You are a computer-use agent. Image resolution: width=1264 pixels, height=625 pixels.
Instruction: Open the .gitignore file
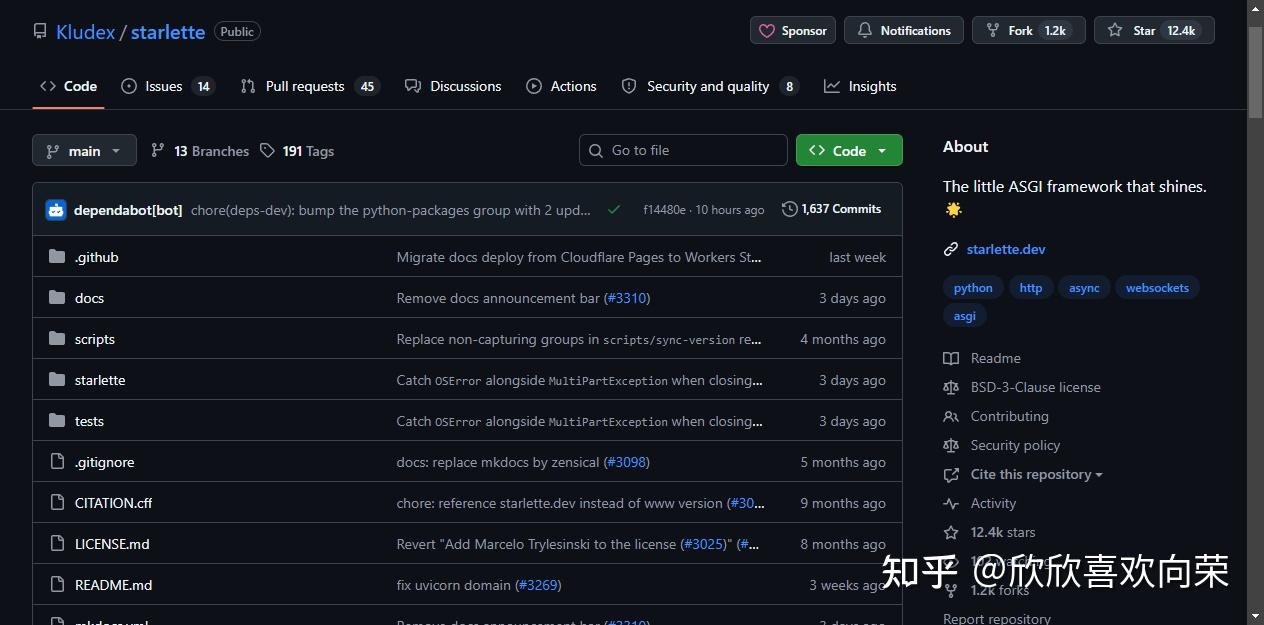(104, 462)
